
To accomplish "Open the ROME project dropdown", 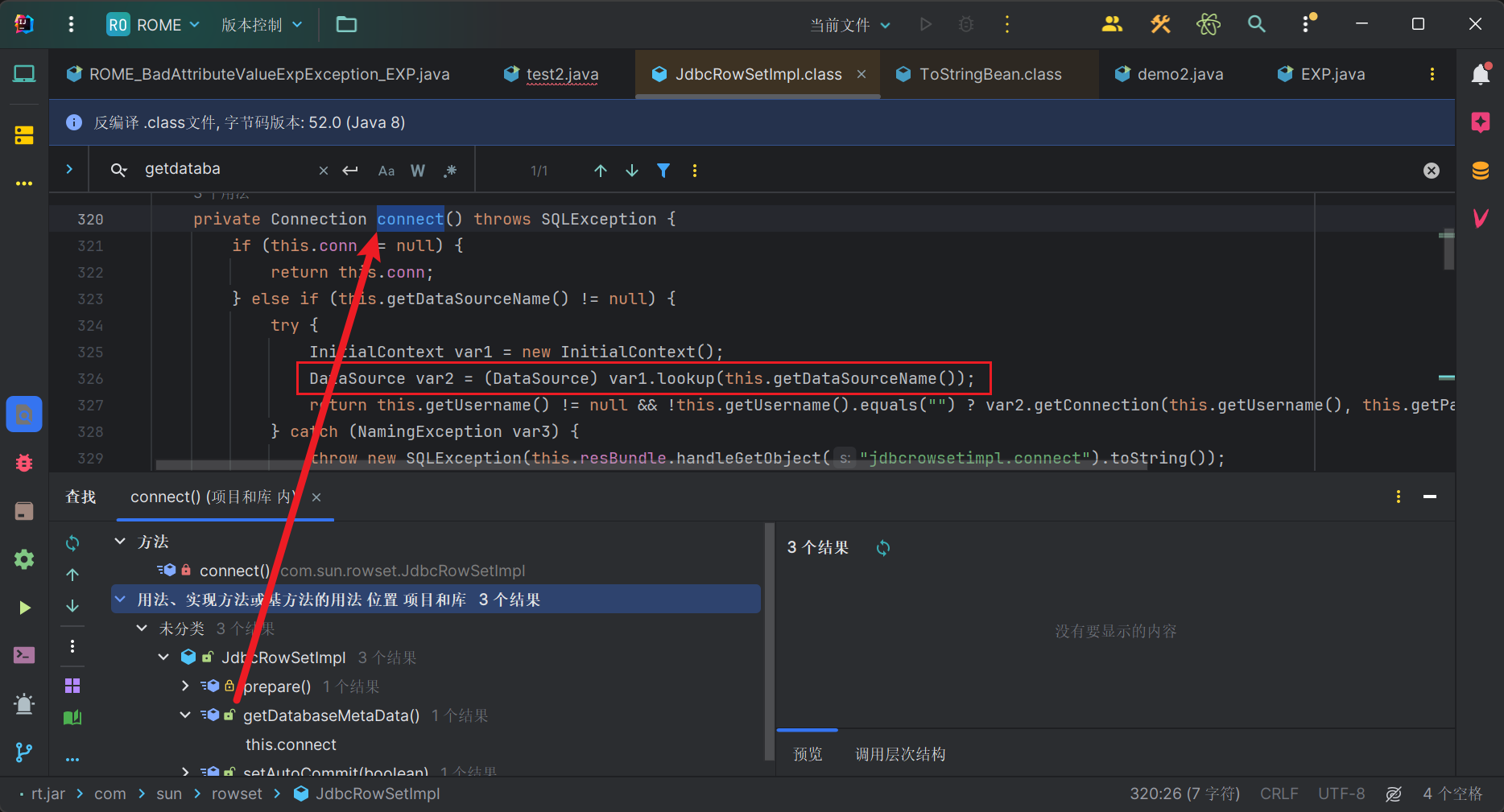I will pos(153,25).
